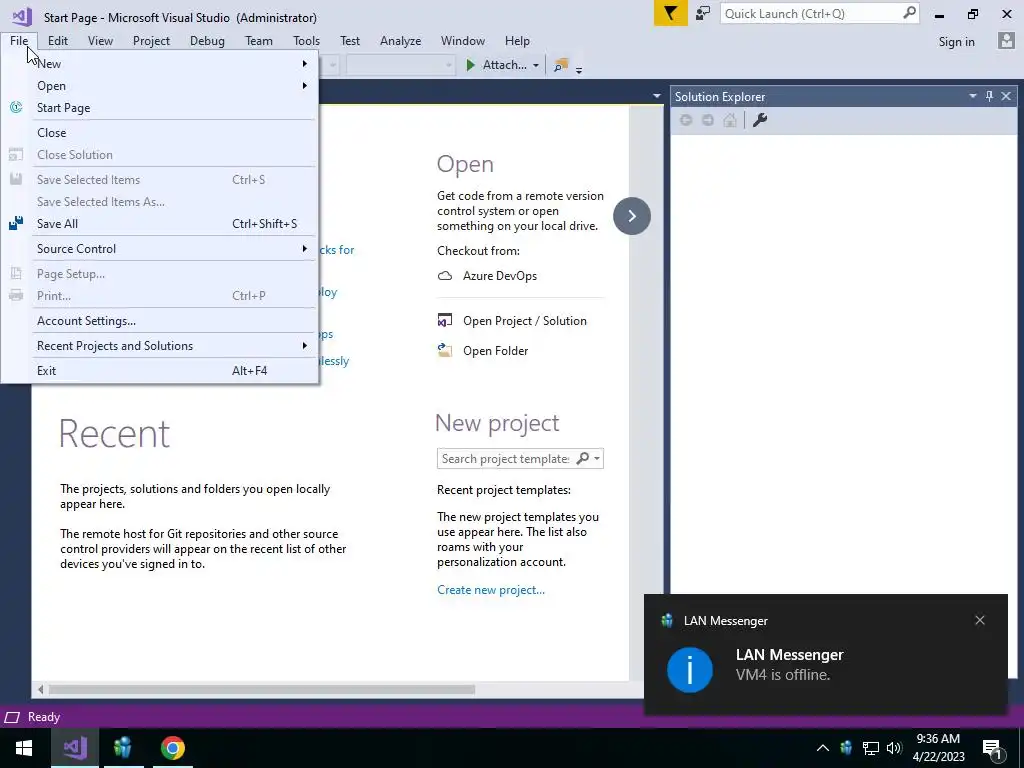Open the Windows Start button
This screenshot has height=768, width=1024.
click(24, 747)
